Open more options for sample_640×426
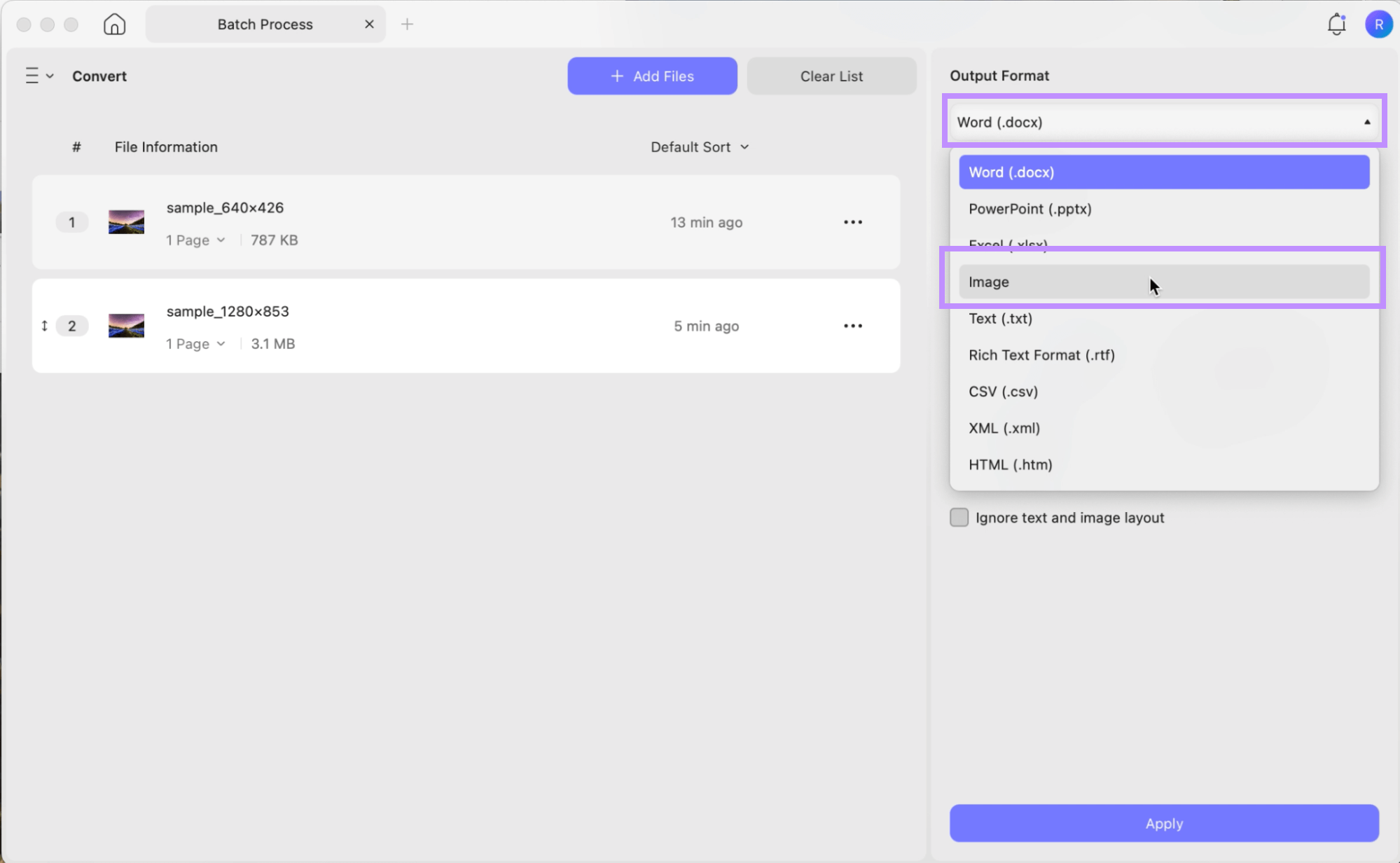Screen dimensions: 1400x863 [x=852, y=222]
